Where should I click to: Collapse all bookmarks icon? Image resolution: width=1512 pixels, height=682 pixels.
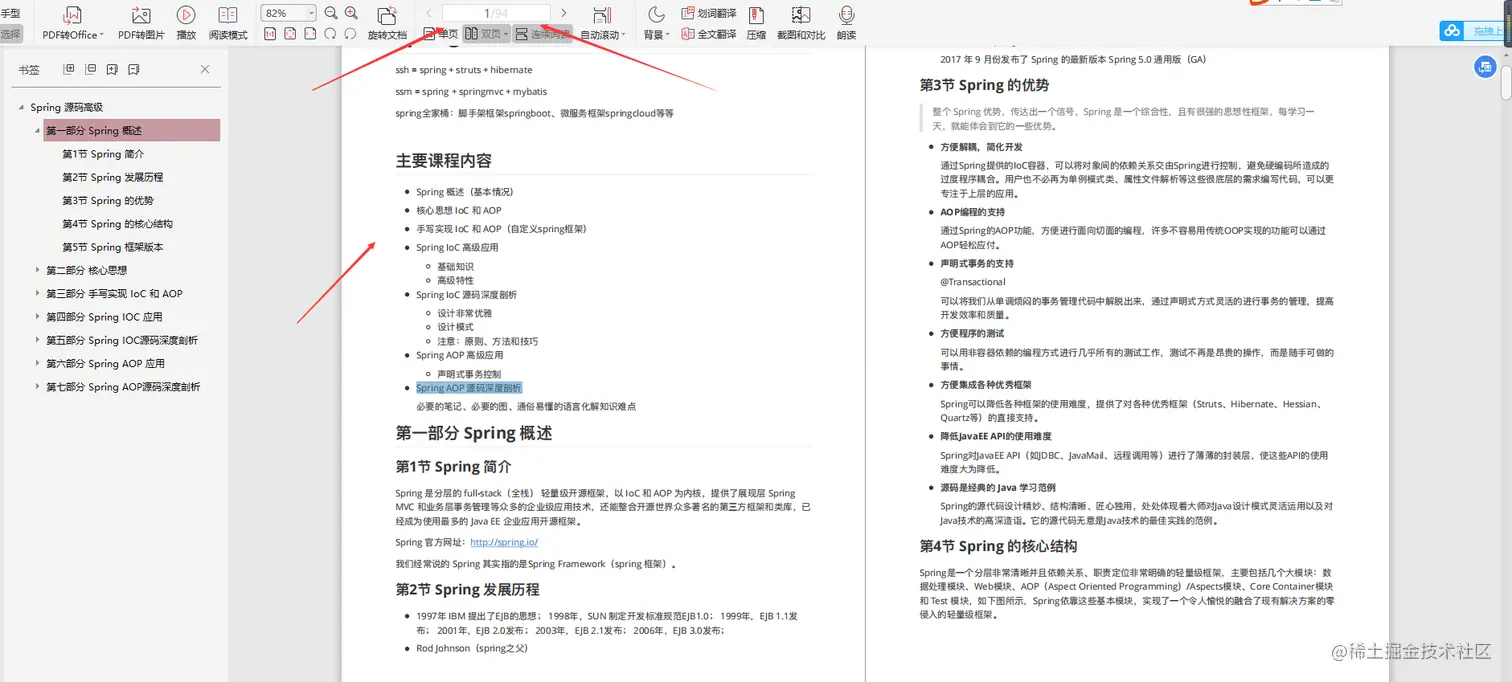point(91,69)
